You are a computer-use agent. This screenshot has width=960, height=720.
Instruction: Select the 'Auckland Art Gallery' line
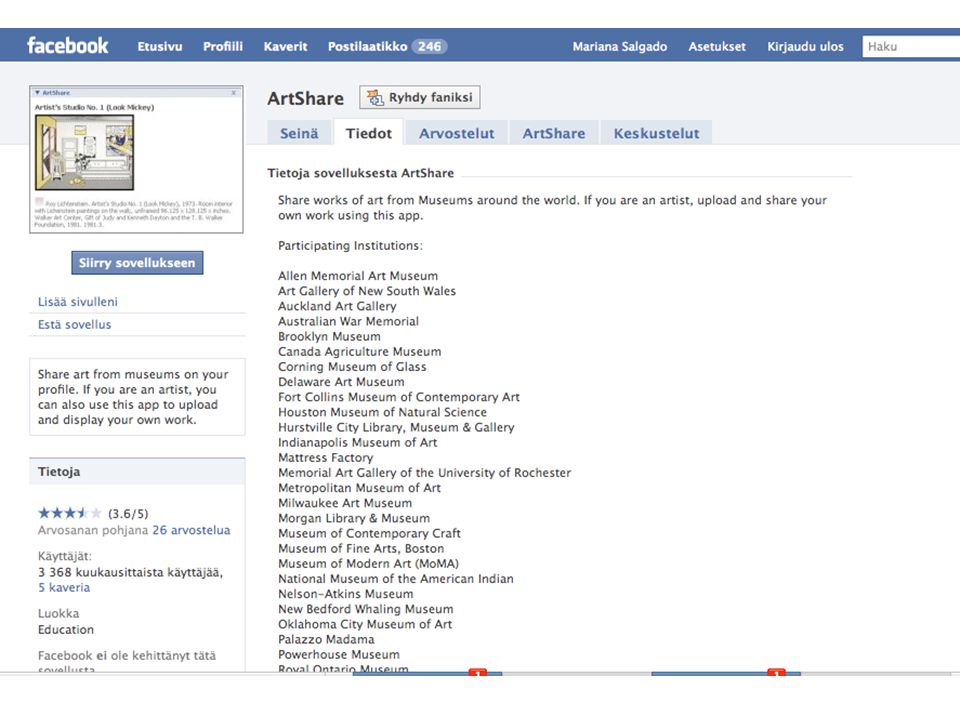(x=337, y=306)
